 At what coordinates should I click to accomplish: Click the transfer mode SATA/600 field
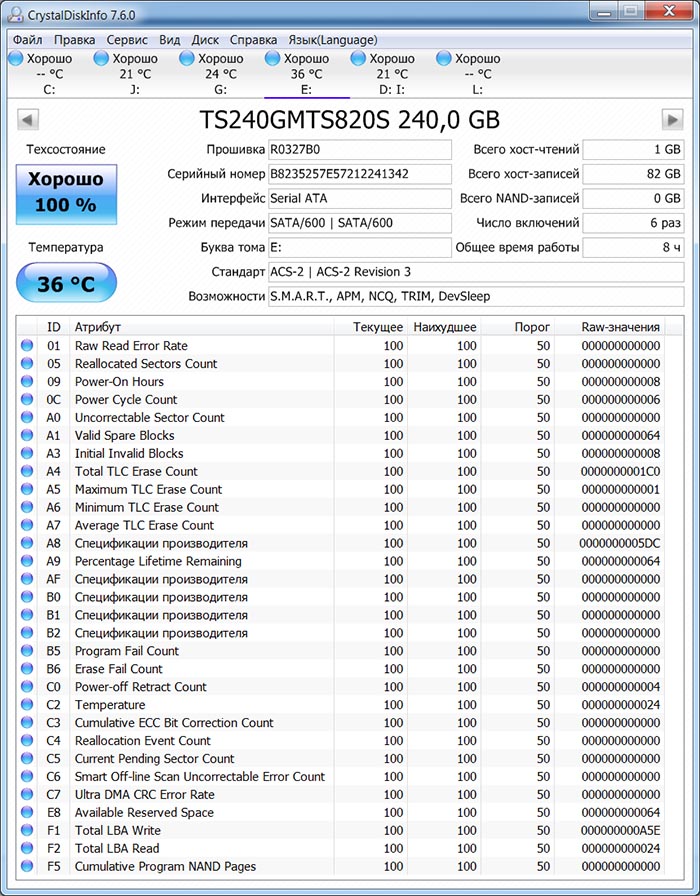pos(360,223)
